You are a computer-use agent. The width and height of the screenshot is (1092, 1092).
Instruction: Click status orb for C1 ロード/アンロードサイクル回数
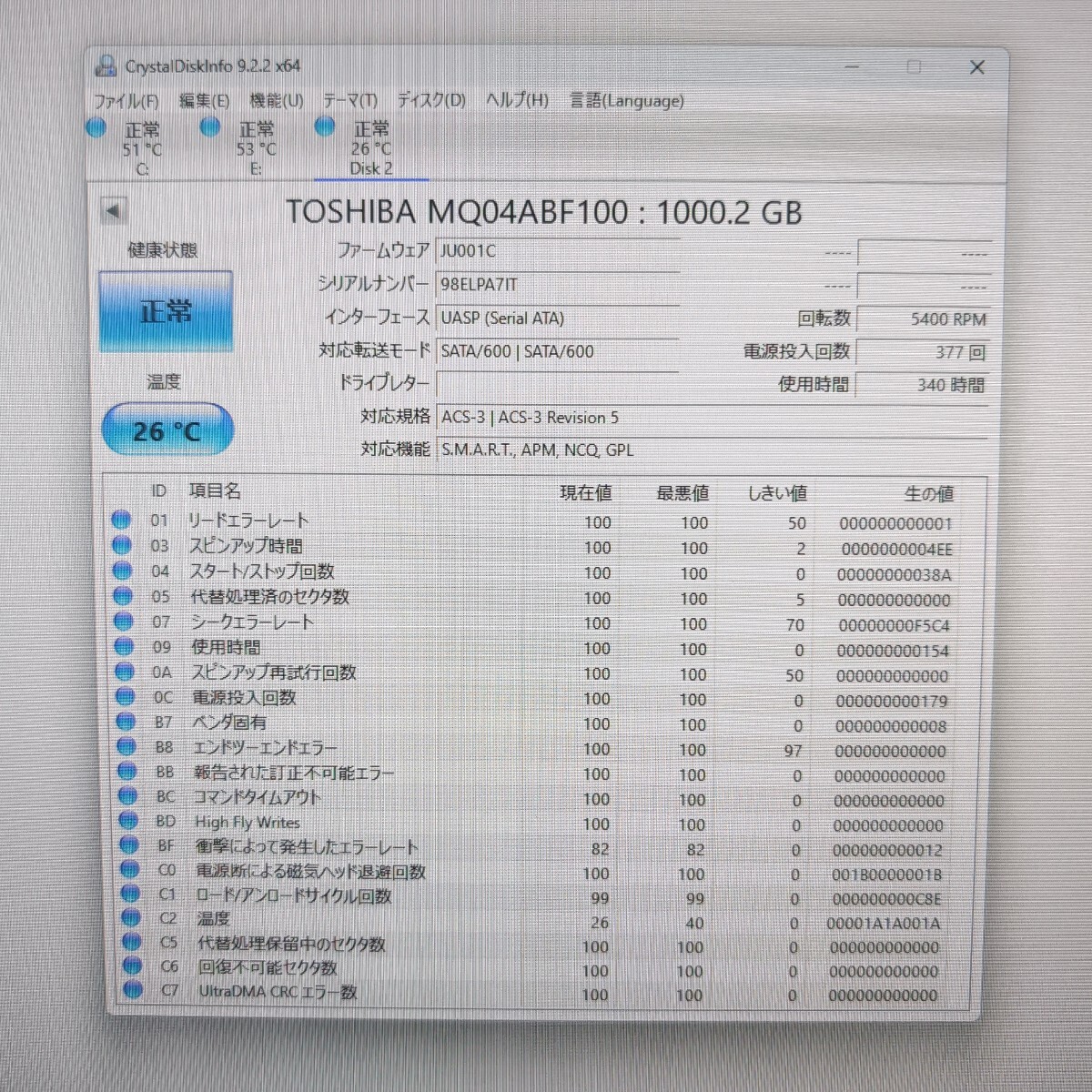(130, 895)
